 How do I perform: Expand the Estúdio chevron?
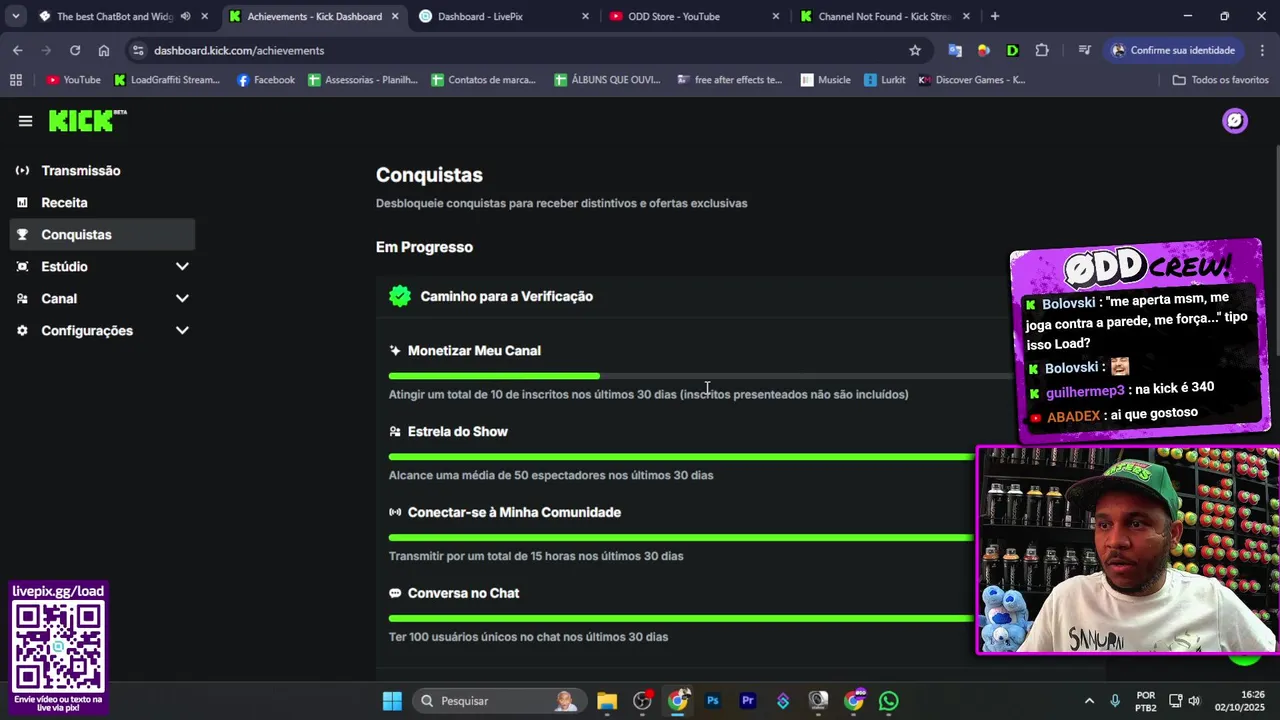click(182, 267)
